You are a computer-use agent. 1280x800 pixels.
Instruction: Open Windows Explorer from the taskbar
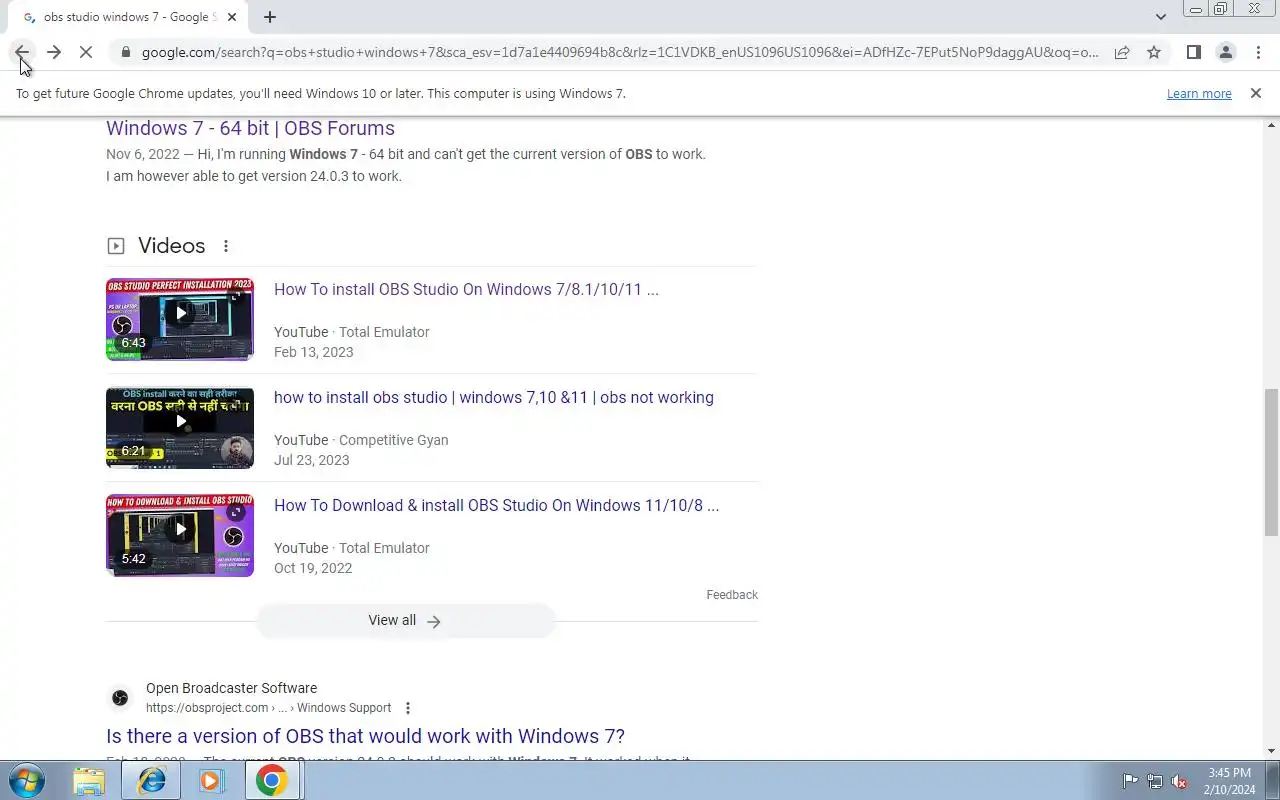click(x=89, y=780)
